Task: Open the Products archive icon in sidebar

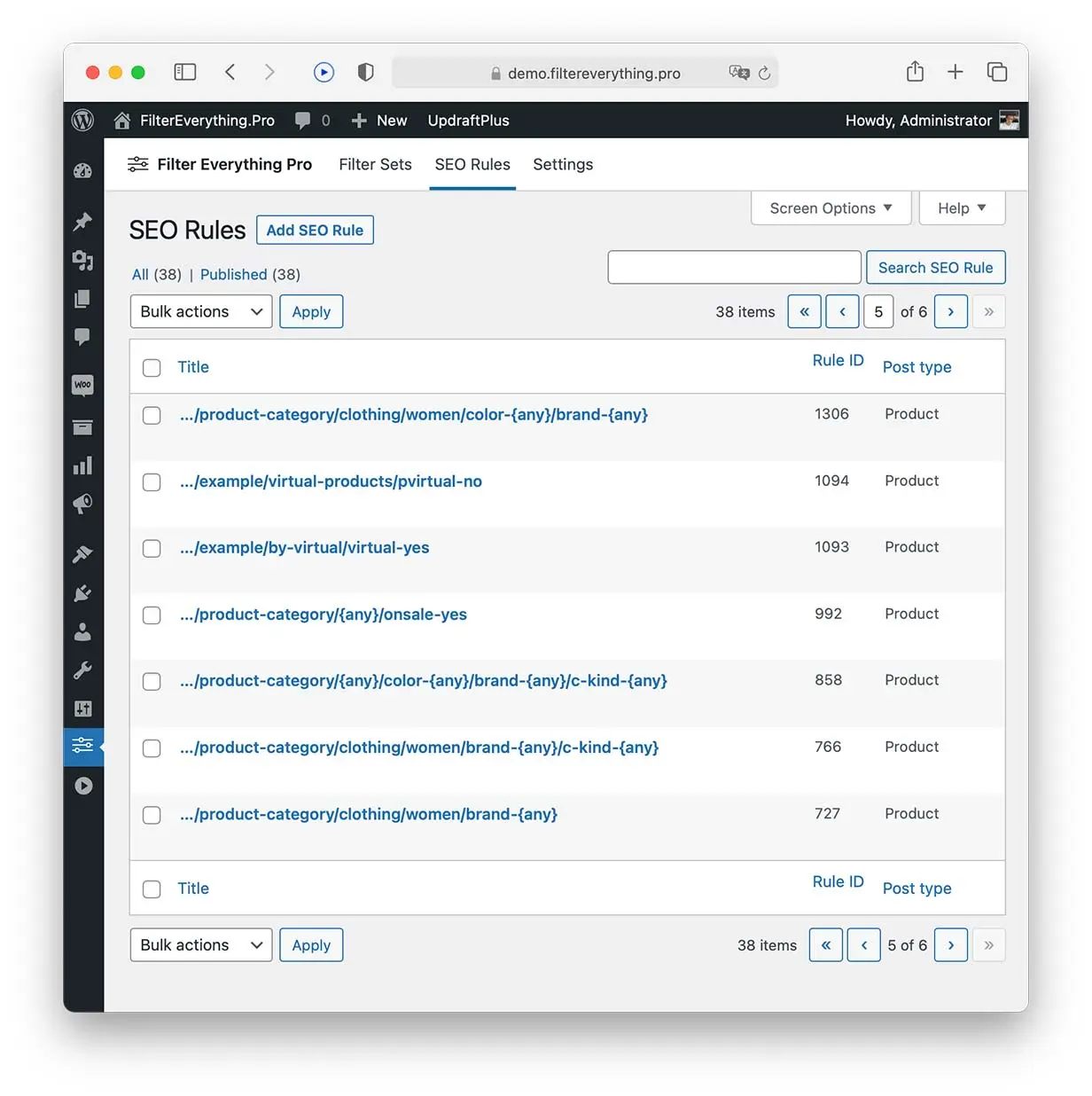Action: (x=82, y=427)
